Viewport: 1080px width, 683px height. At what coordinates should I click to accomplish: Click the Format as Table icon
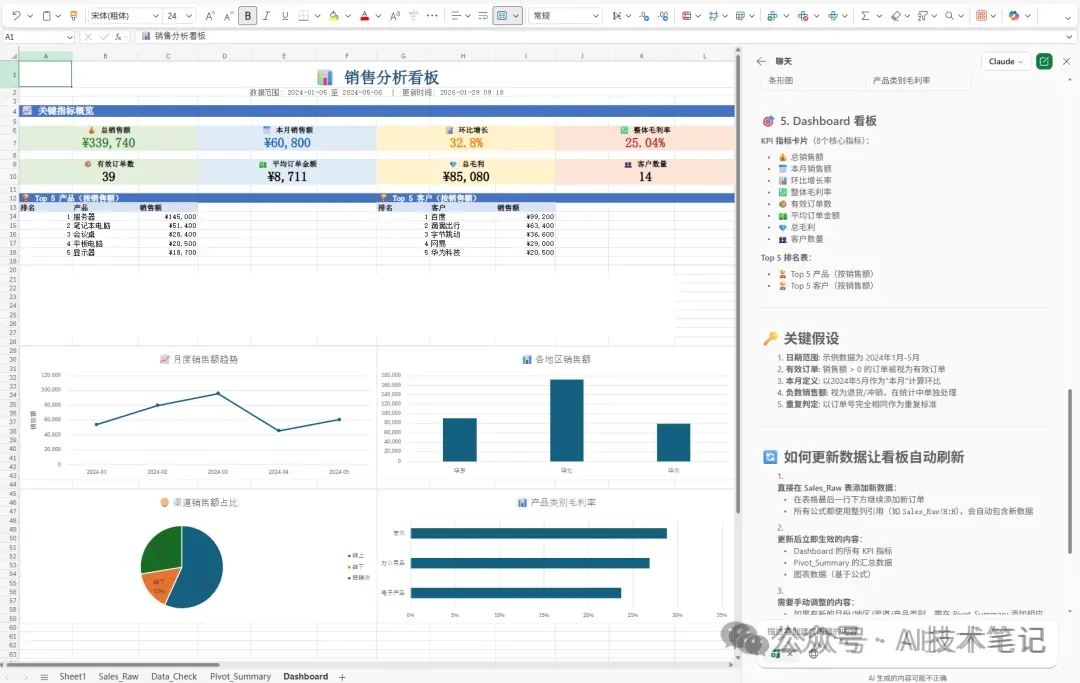tap(714, 15)
